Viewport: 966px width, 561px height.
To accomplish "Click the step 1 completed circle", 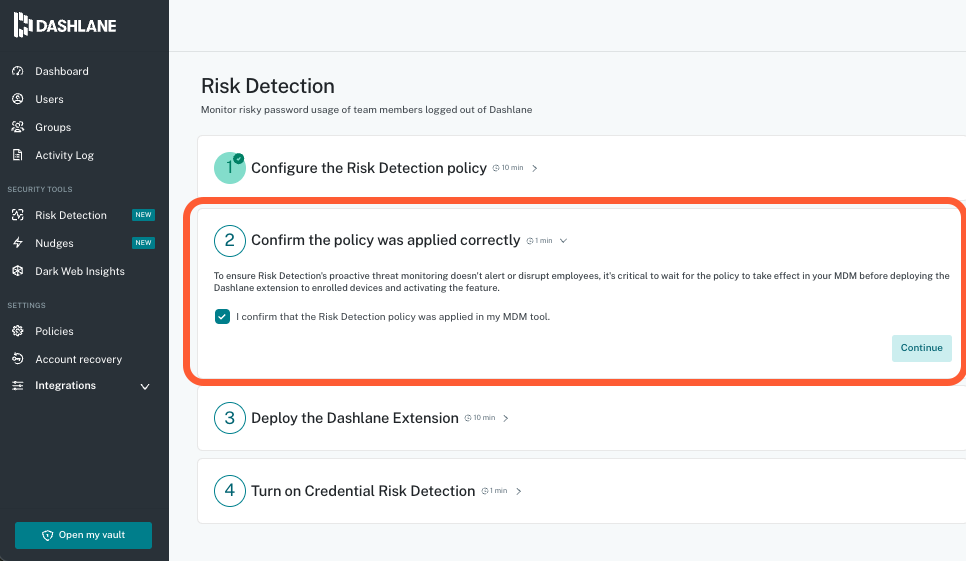I will point(229,168).
